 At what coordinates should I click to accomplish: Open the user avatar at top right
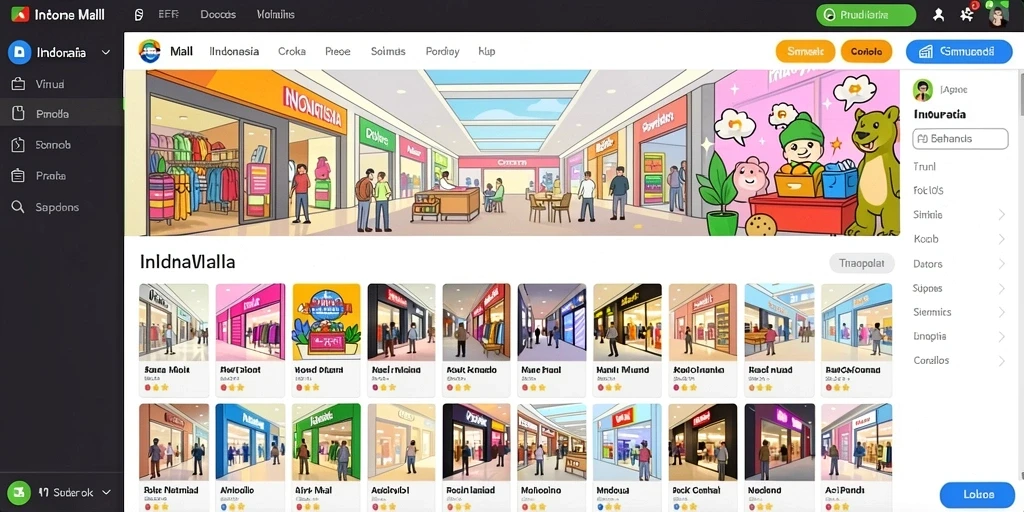pos(997,14)
